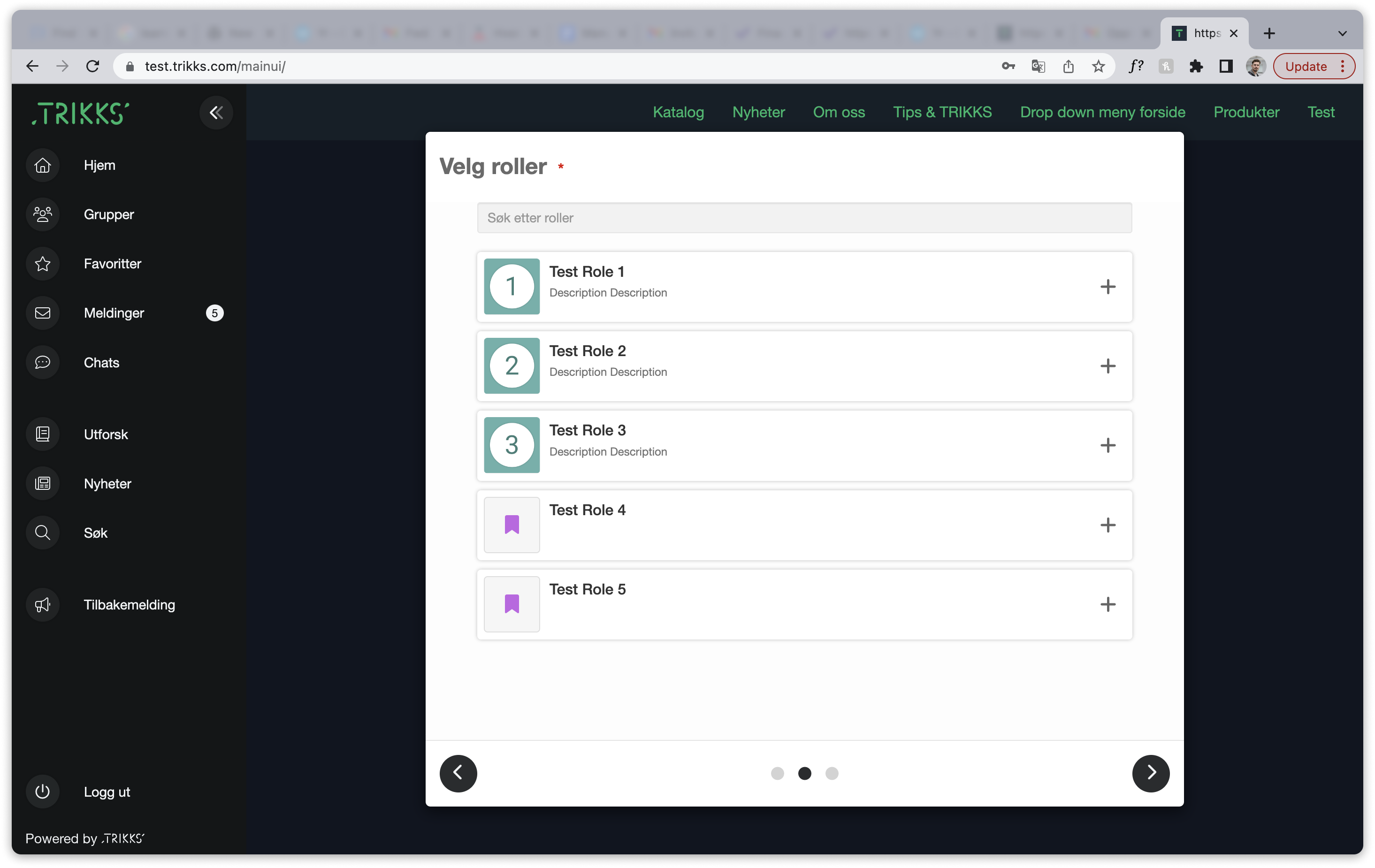This screenshot has height=868, width=1375.
Task: Open the Søk magnifier icon
Action: 43,533
